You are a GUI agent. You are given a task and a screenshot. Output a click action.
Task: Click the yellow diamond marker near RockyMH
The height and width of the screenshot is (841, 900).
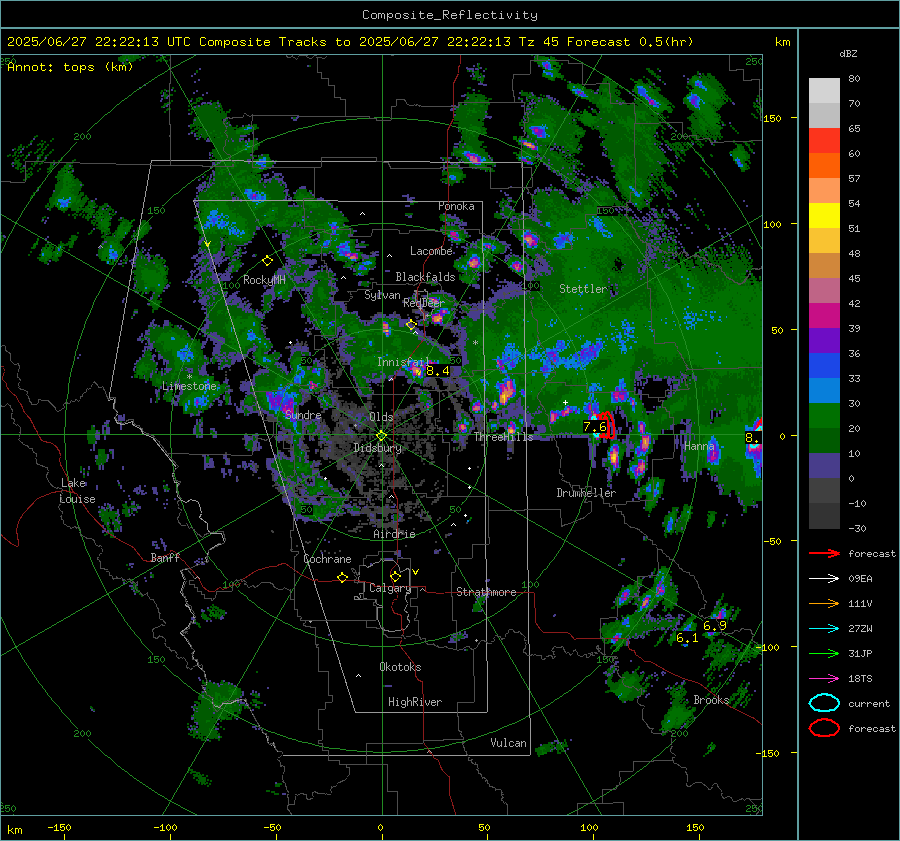267,261
